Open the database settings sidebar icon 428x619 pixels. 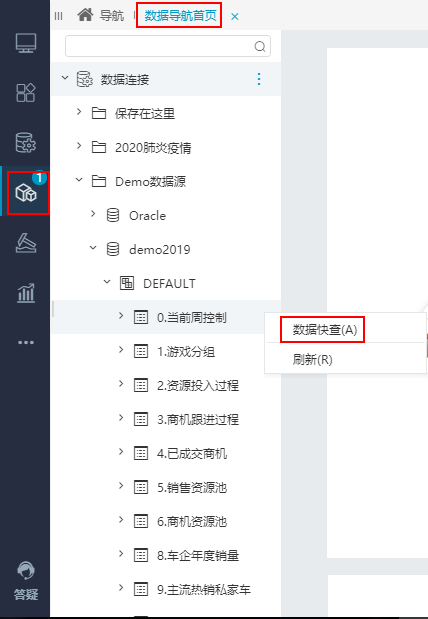26,143
